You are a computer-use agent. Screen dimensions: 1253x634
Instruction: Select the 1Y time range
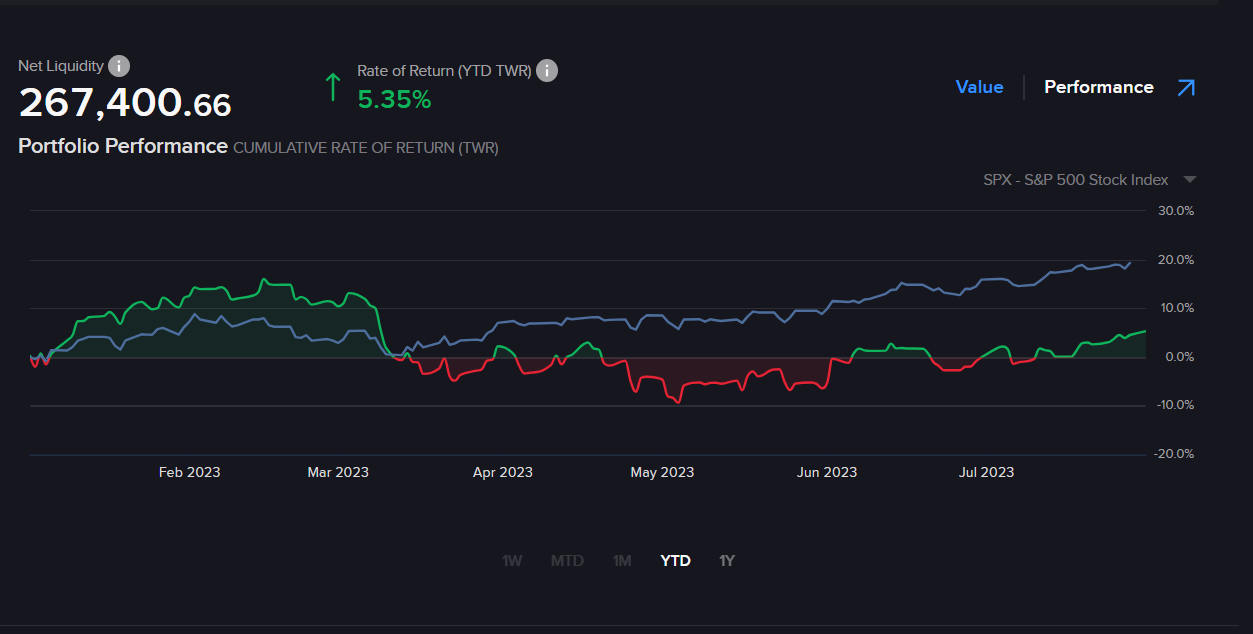pos(727,561)
